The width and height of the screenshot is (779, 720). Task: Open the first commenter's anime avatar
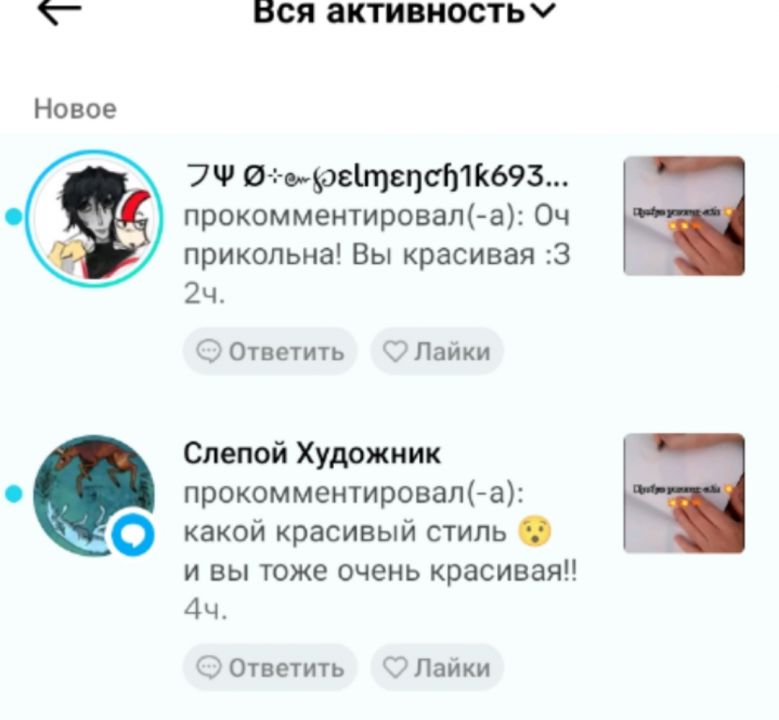point(95,218)
